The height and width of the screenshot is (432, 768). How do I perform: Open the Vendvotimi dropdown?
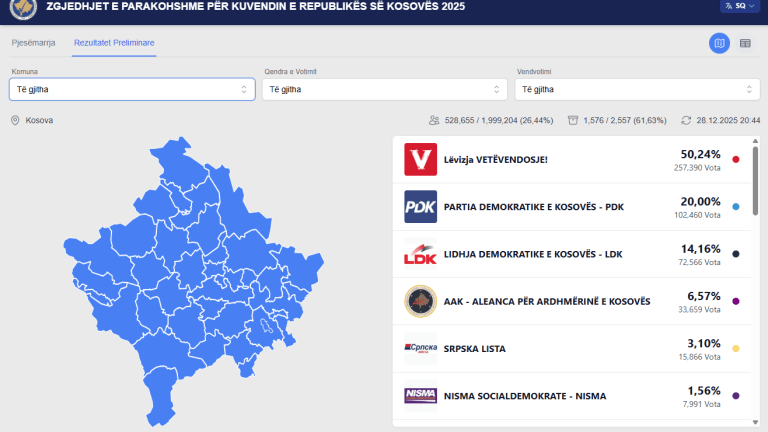tap(637, 89)
